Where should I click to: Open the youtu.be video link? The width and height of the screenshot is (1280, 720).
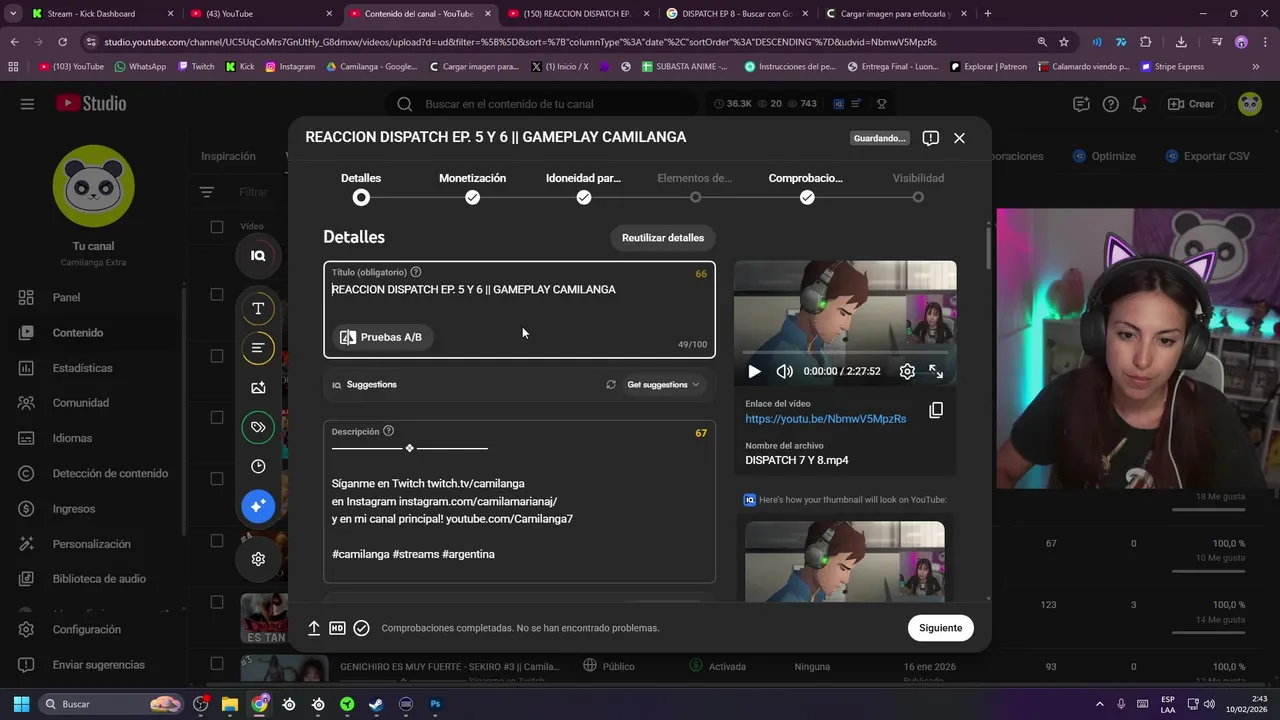pos(825,419)
